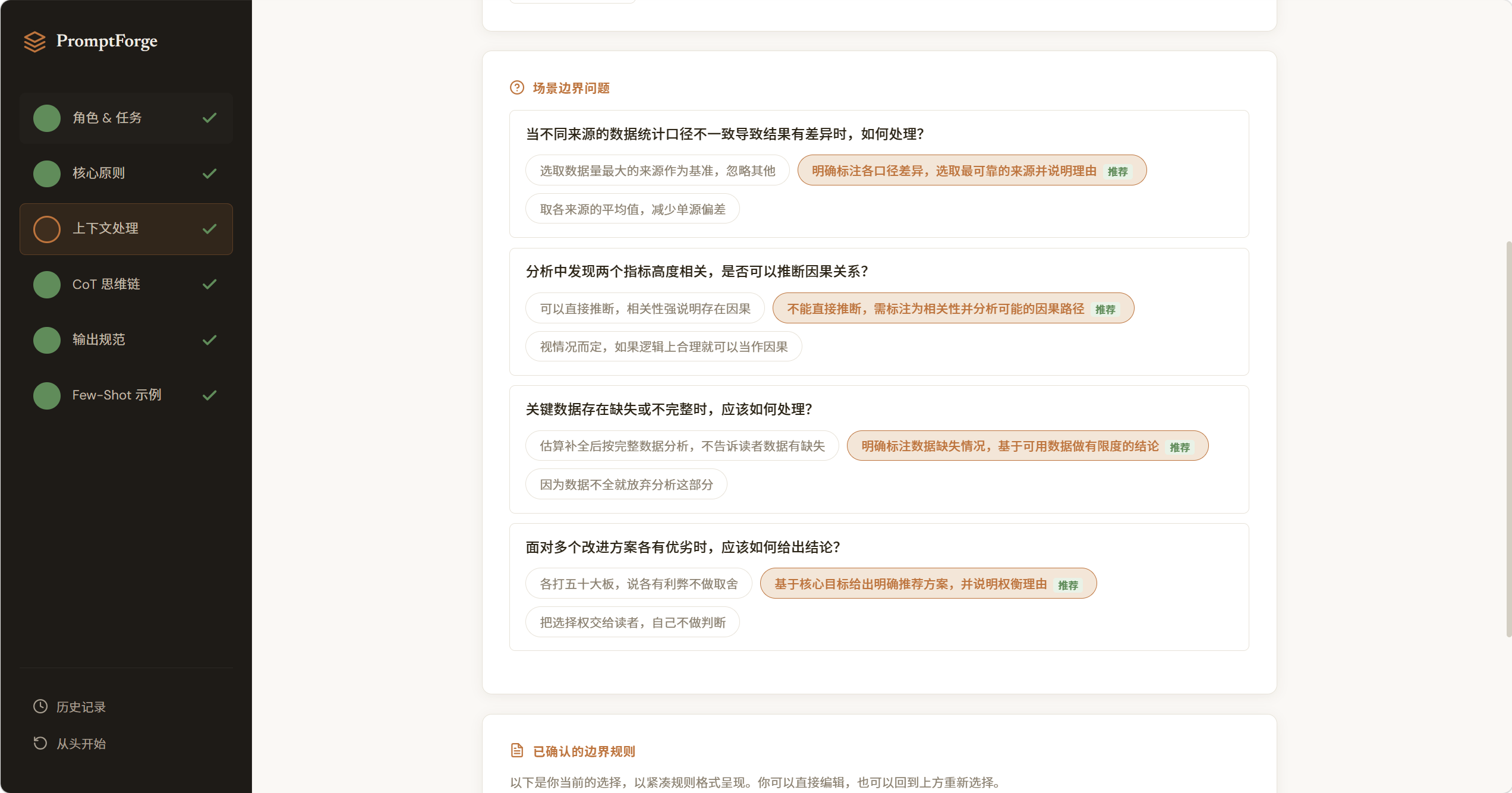
Task: Select the 上下文处理 step
Action: click(x=126, y=229)
